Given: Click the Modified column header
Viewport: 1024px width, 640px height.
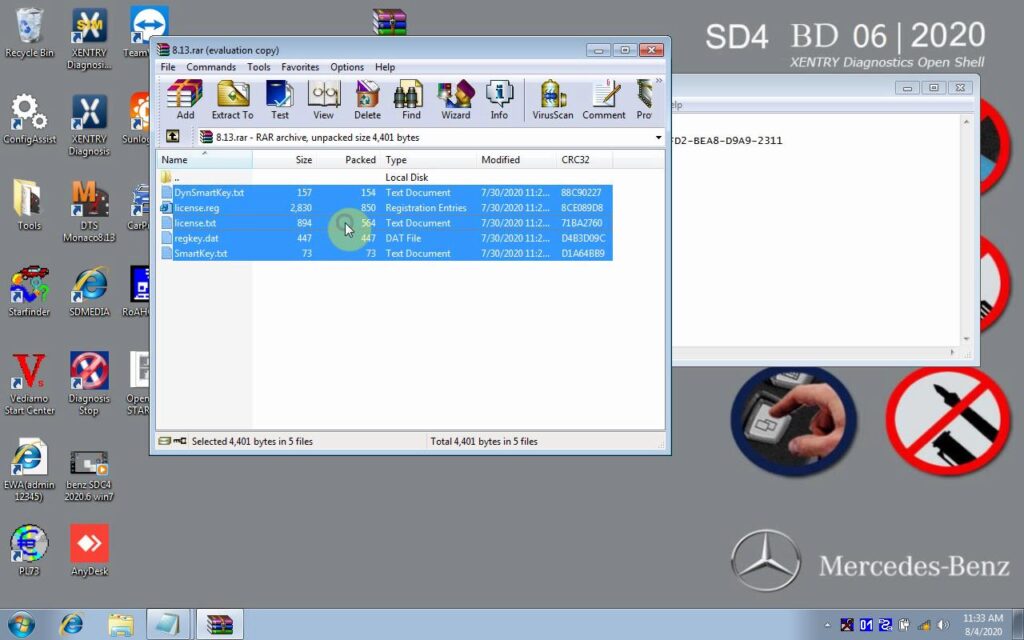Looking at the screenshot, I should tap(500, 160).
